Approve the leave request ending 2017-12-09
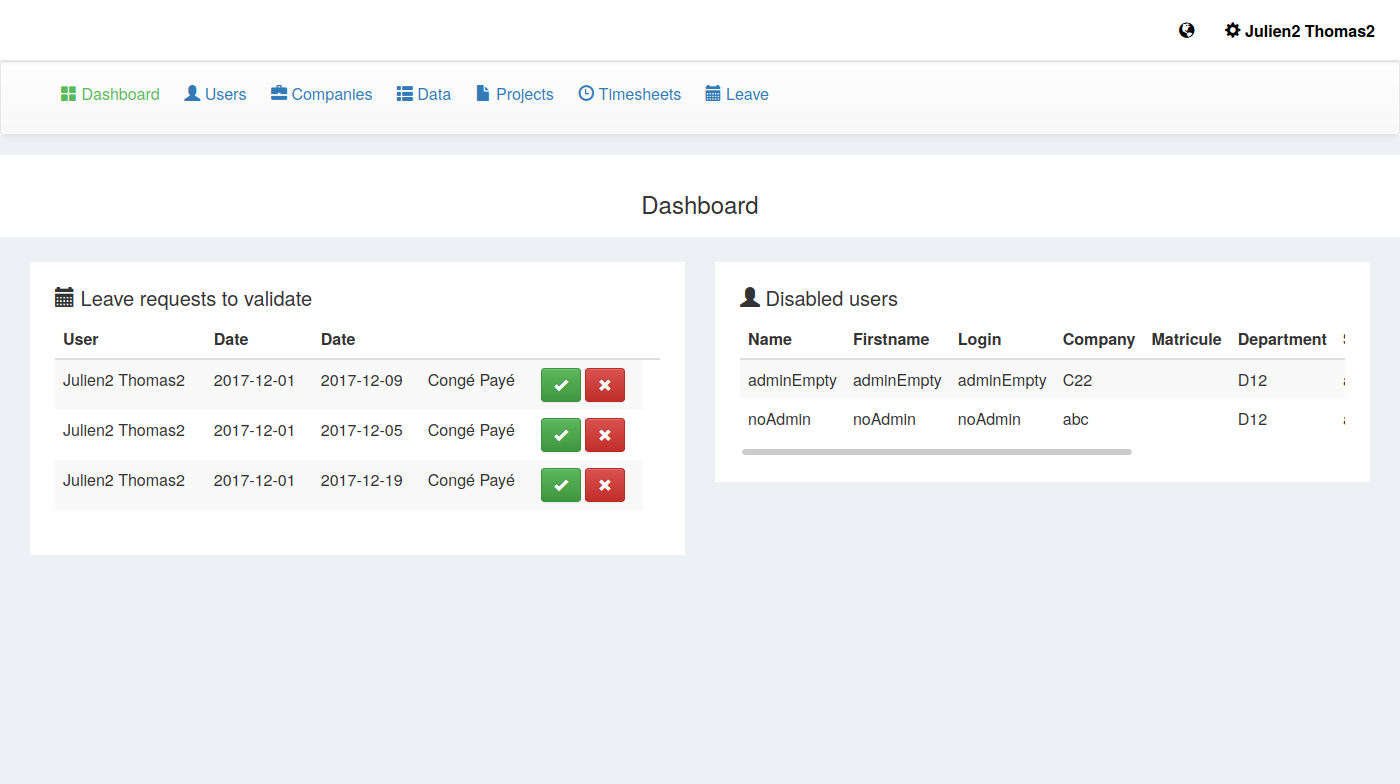This screenshot has height=784, width=1400. click(x=560, y=385)
